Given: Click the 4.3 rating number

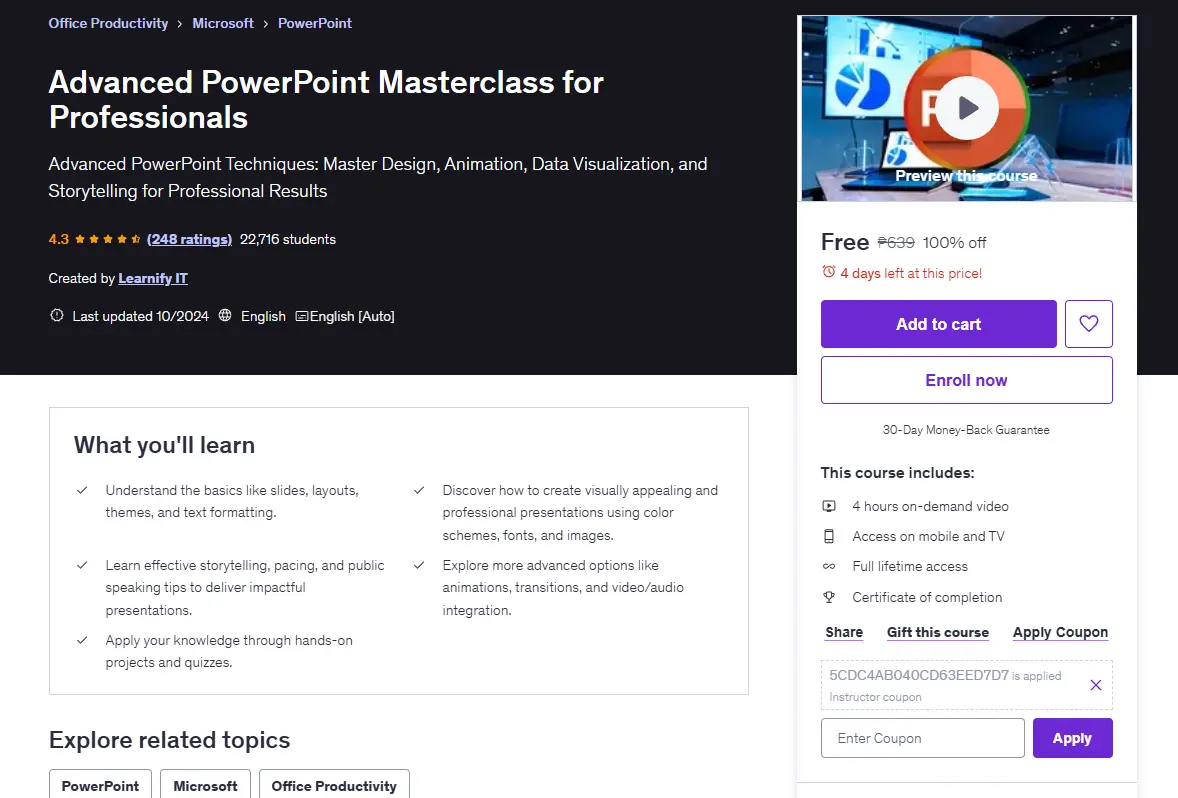Looking at the screenshot, I should point(59,239).
